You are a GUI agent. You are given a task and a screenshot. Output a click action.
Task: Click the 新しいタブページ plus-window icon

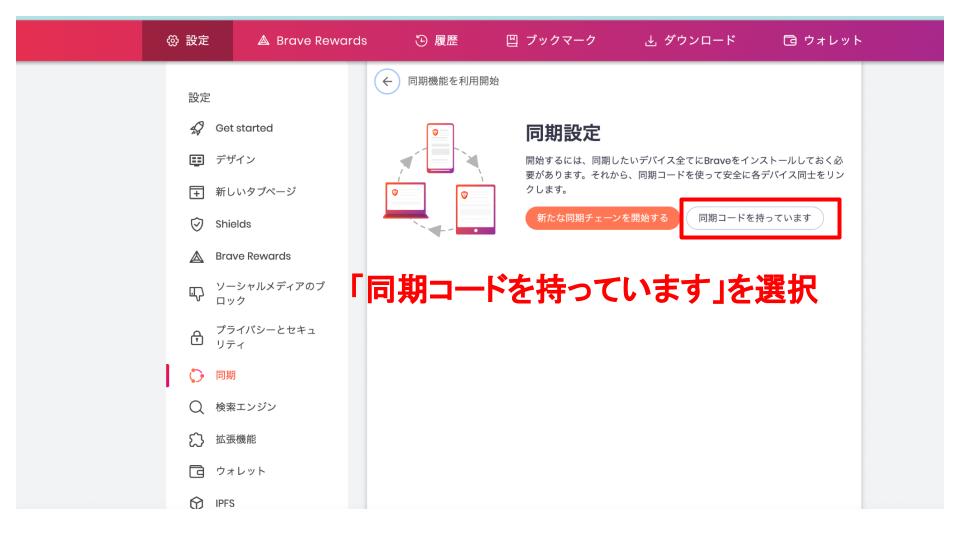[x=197, y=192]
